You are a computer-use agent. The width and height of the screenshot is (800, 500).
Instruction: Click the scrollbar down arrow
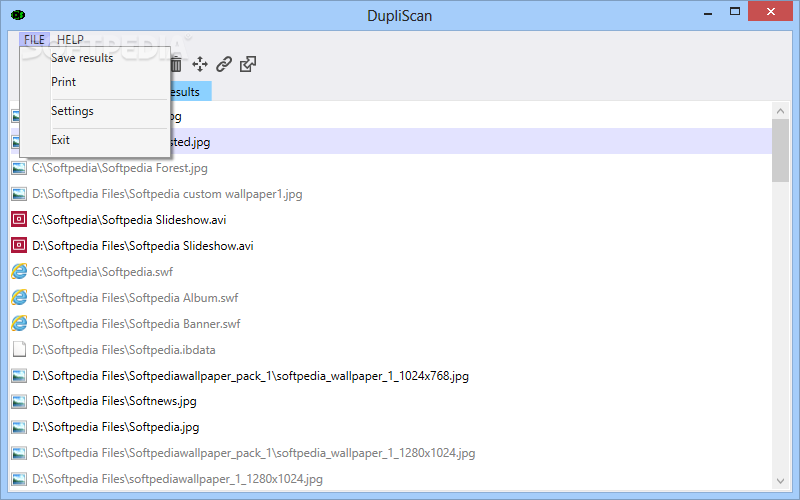tap(780, 480)
